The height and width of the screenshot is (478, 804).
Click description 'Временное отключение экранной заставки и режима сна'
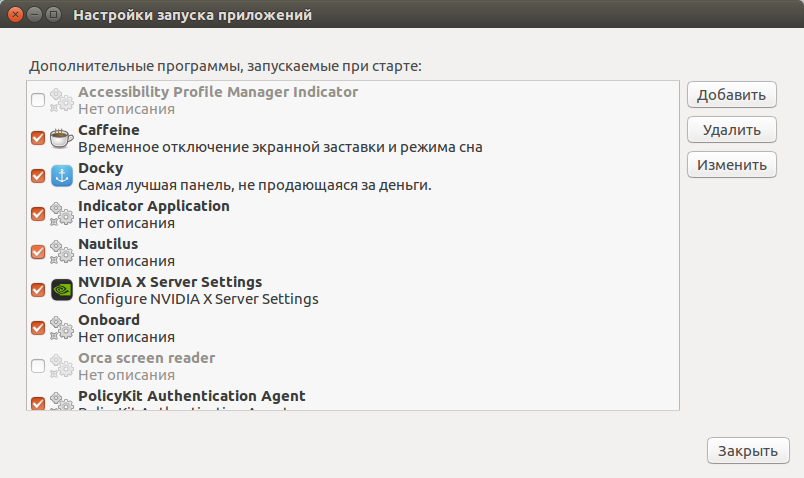coord(280,147)
